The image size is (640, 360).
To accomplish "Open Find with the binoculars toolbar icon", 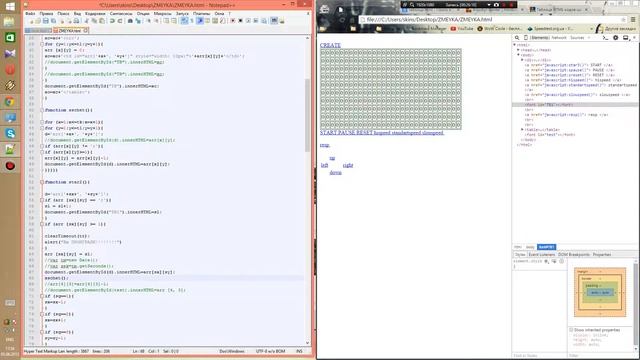I will (130, 21).
